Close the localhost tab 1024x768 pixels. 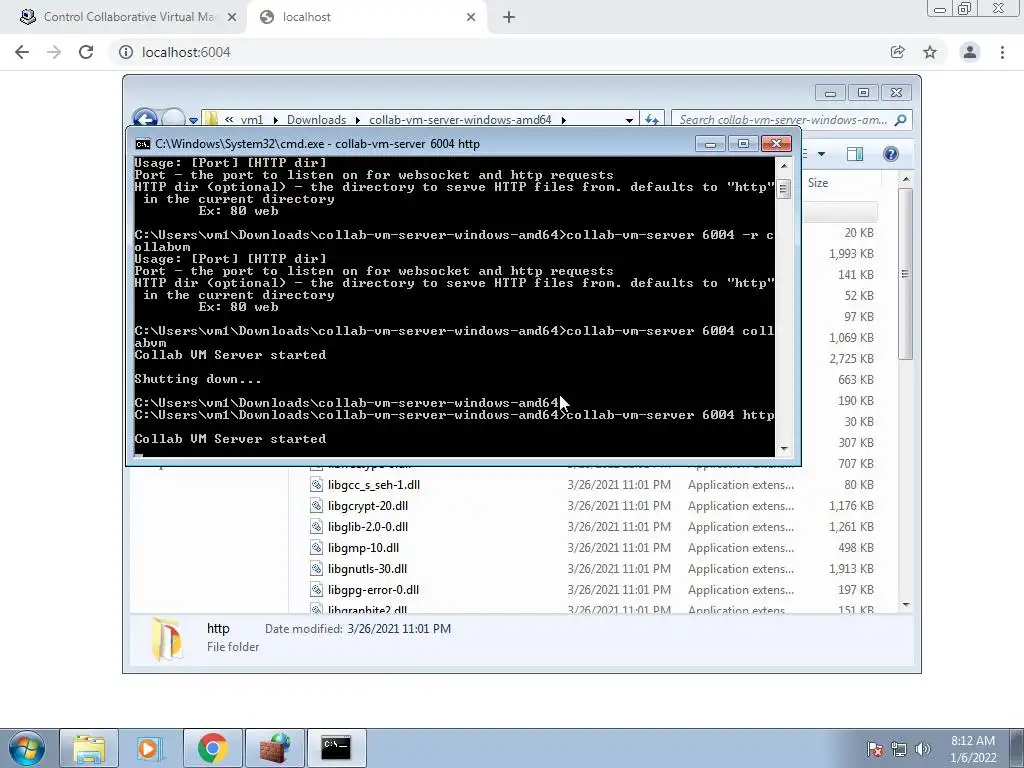click(x=471, y=17)
